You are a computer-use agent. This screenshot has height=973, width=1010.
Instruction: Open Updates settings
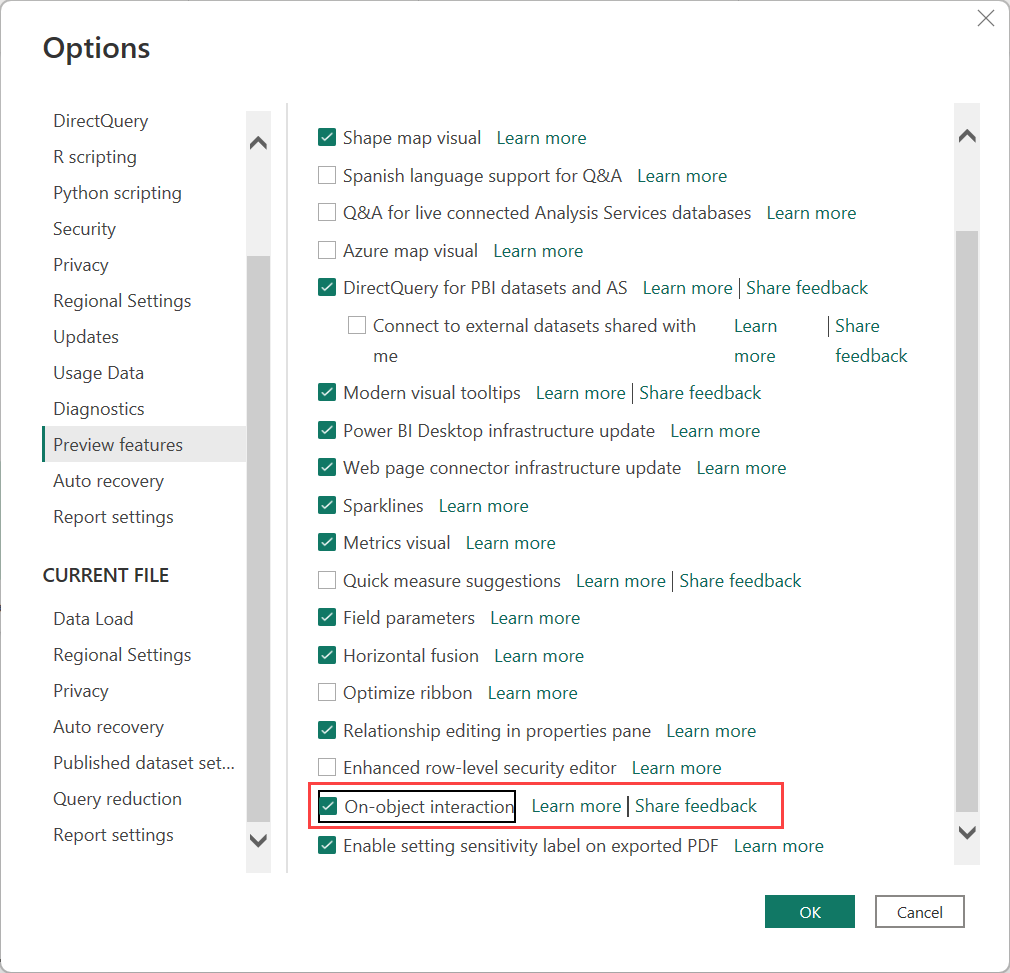(86, 337)
